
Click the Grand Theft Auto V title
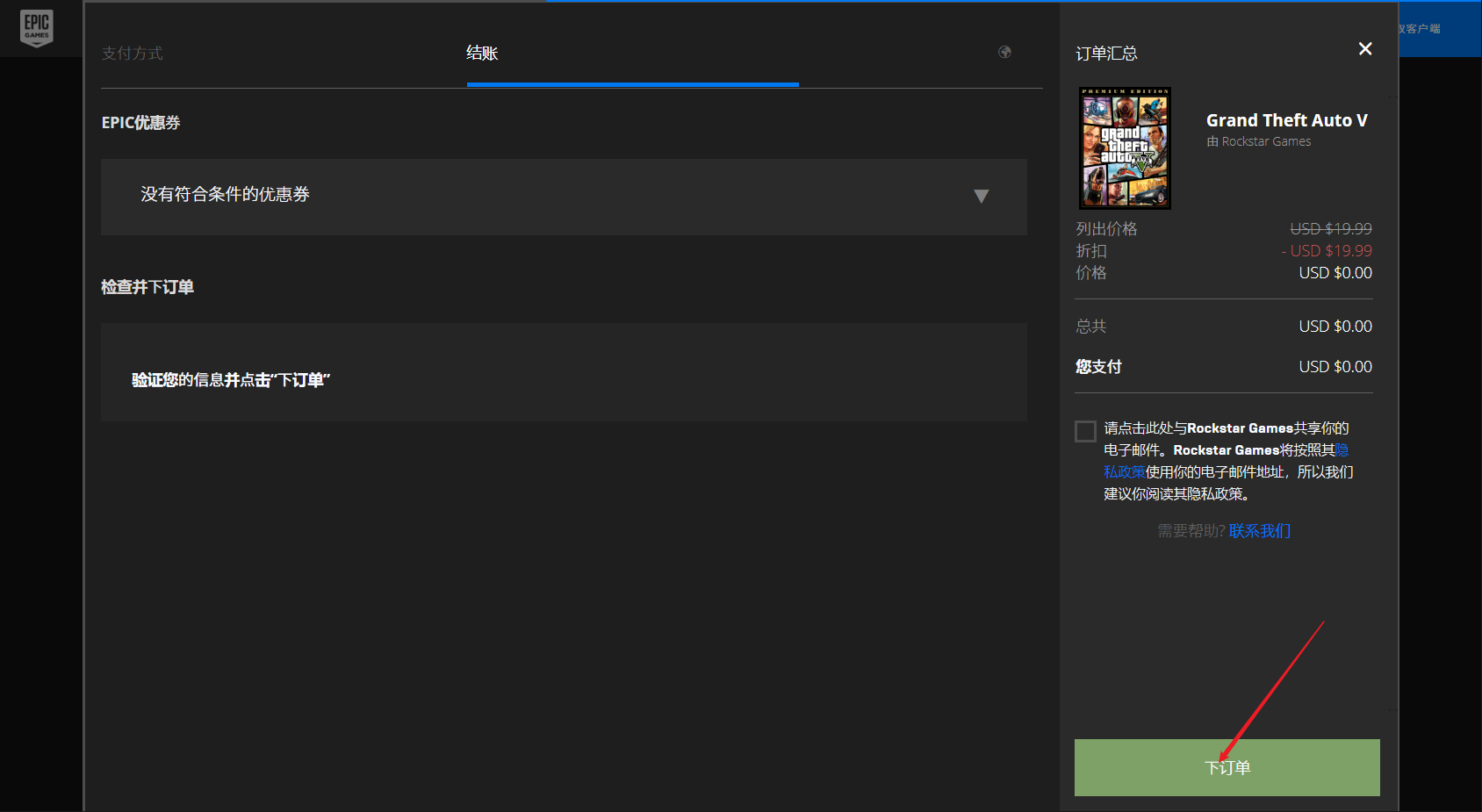click(1287, 120)
